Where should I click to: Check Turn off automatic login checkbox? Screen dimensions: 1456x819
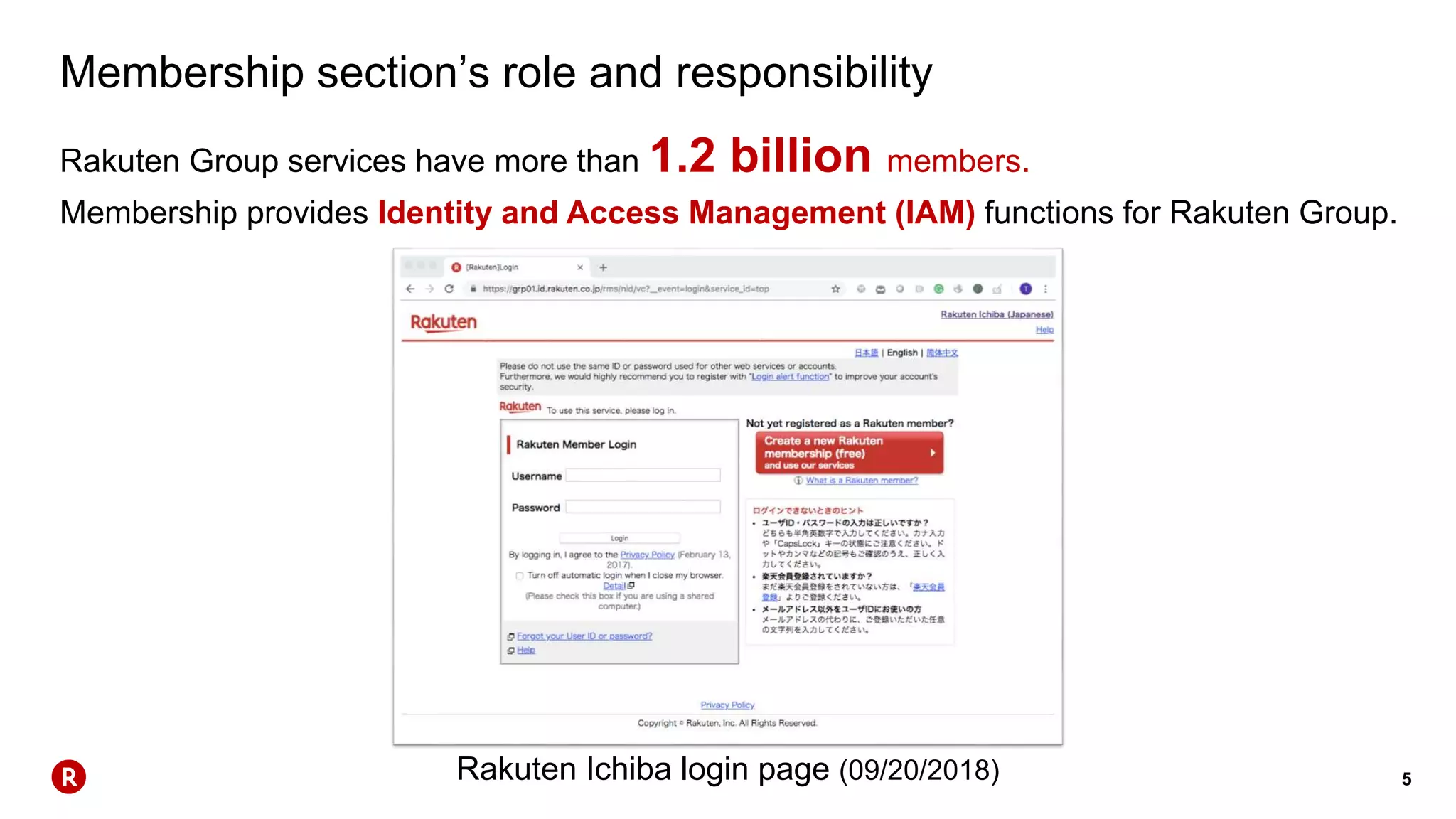pyautogui.click(x=520, y=576)
